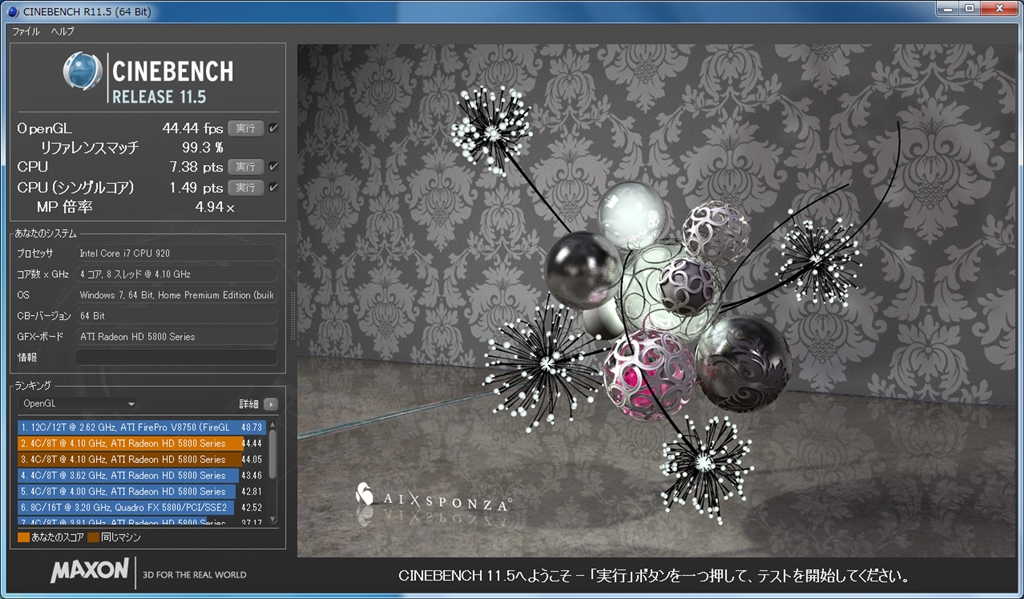Click the 詳細 arrow button
The image size is (1024, 599).
click(270, 404)
